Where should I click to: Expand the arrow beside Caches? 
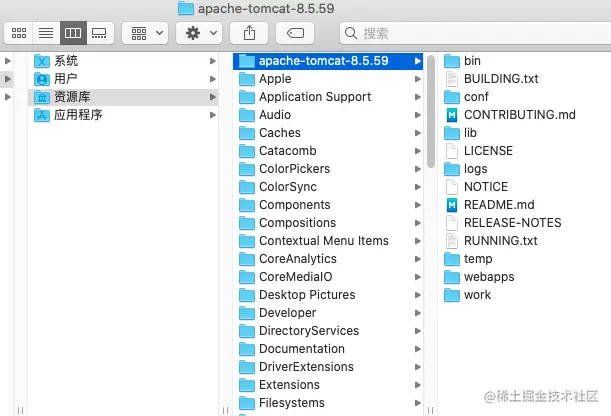418,133
